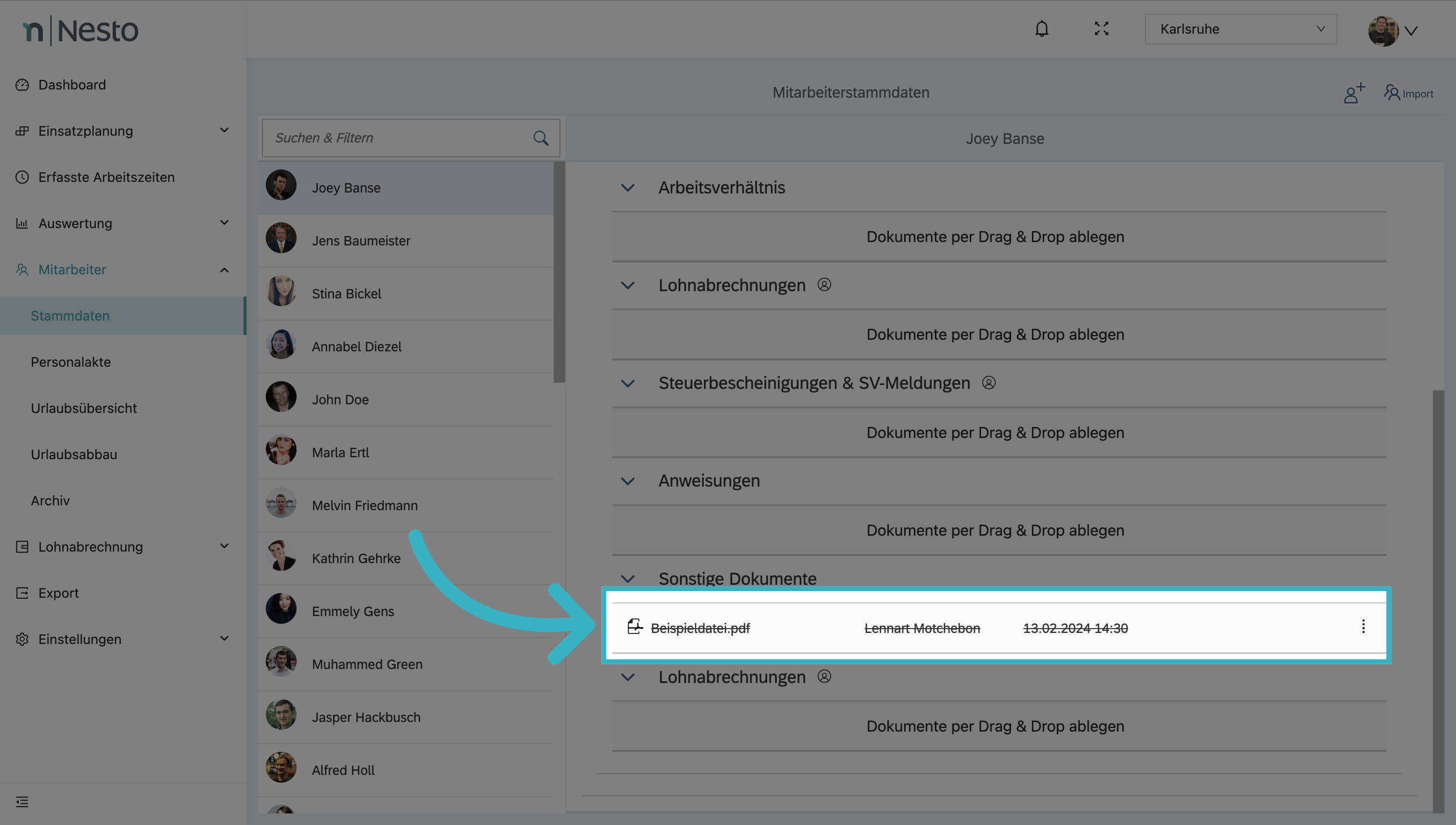The width and height of the screenshot is (1456, 825).
Task: Collapse sidebar with bottom menu icon
Action: [x=22, y=801]
